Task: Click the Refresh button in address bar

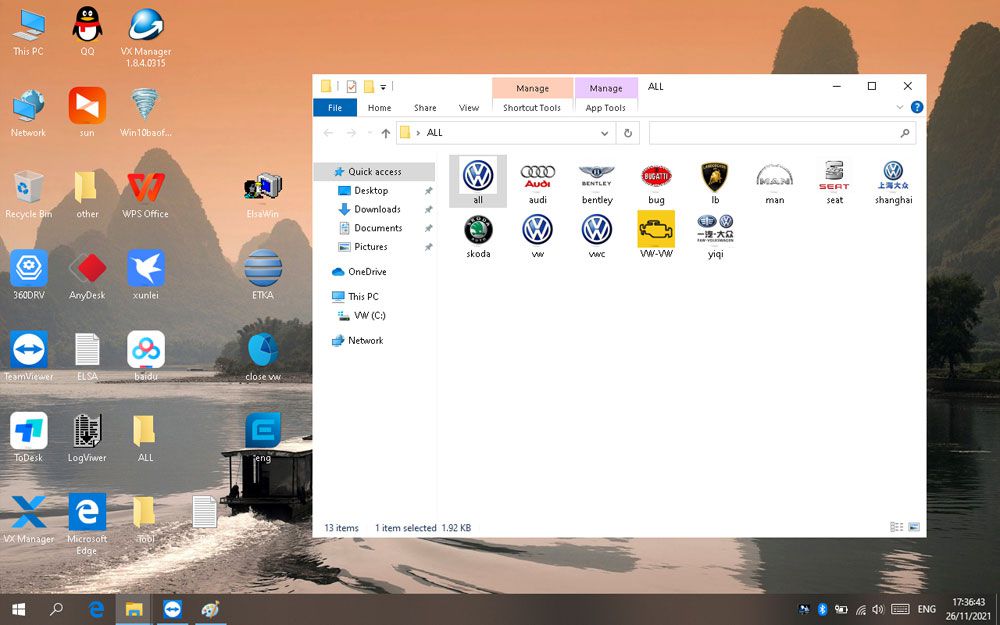Action: pos(628,133)
